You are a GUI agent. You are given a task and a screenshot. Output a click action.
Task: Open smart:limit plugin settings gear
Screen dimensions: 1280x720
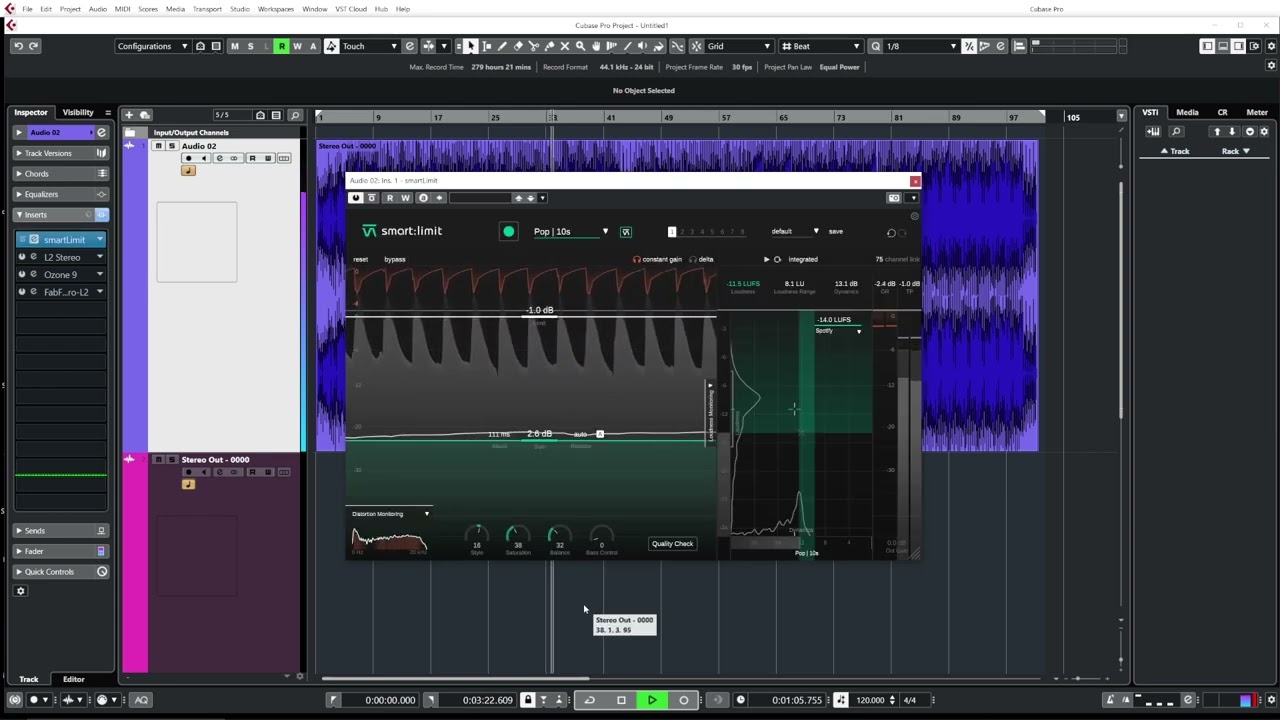pos(914,216)
